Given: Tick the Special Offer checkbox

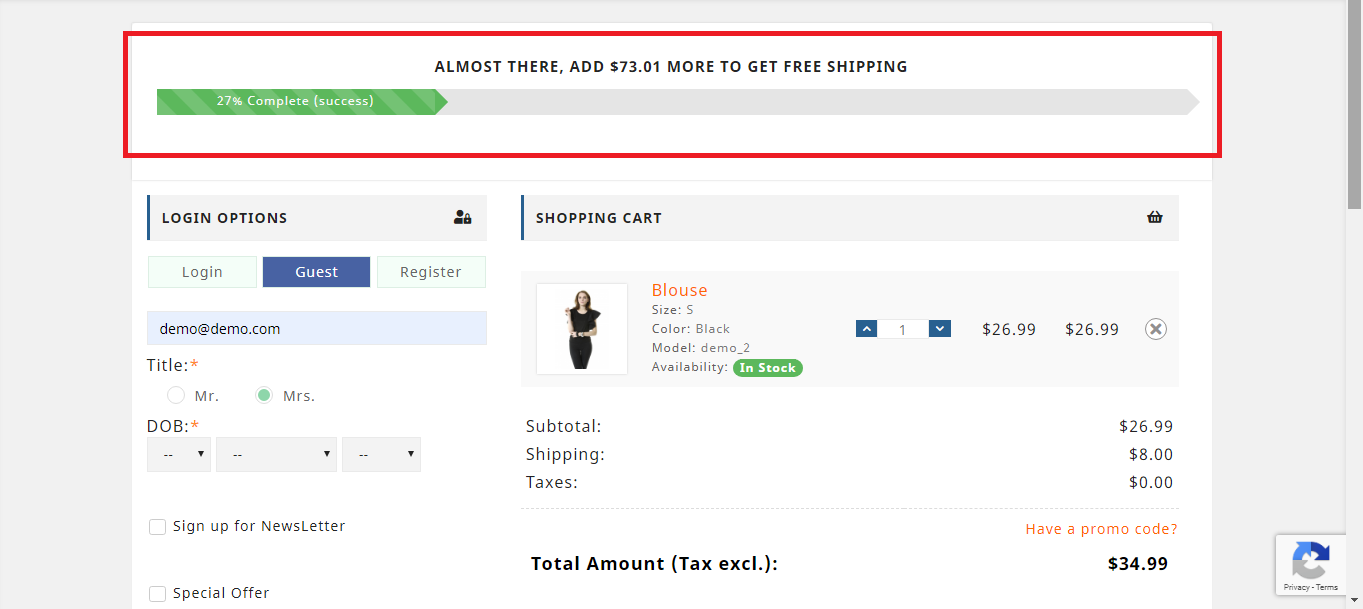Looking at the screenshot, I should 158,594.
